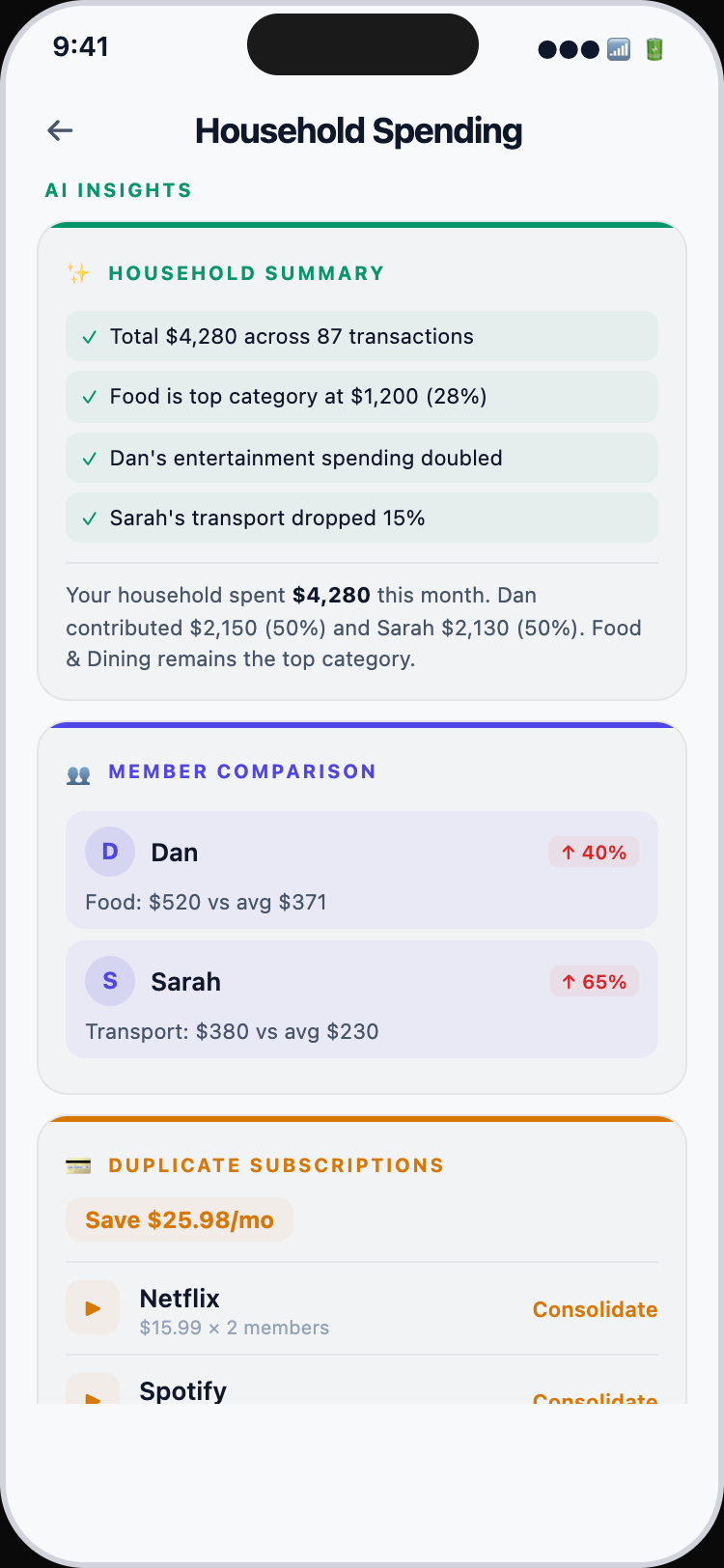Tap Sarah's transport dropped 15% insight
The width and height of the screenshot is (724, 1568).
click(361, 518)
